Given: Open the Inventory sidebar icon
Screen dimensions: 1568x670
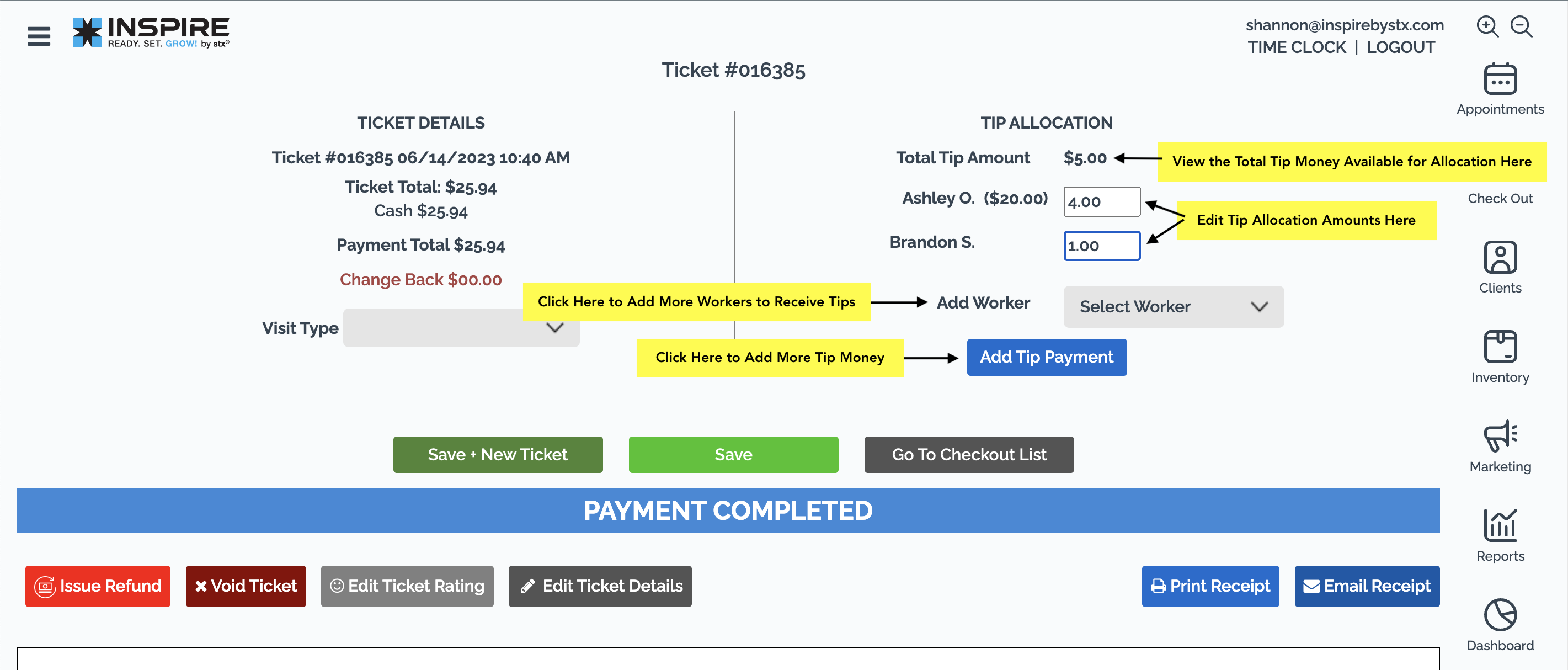Looking at the screenshot, I should click(1501, 347).
